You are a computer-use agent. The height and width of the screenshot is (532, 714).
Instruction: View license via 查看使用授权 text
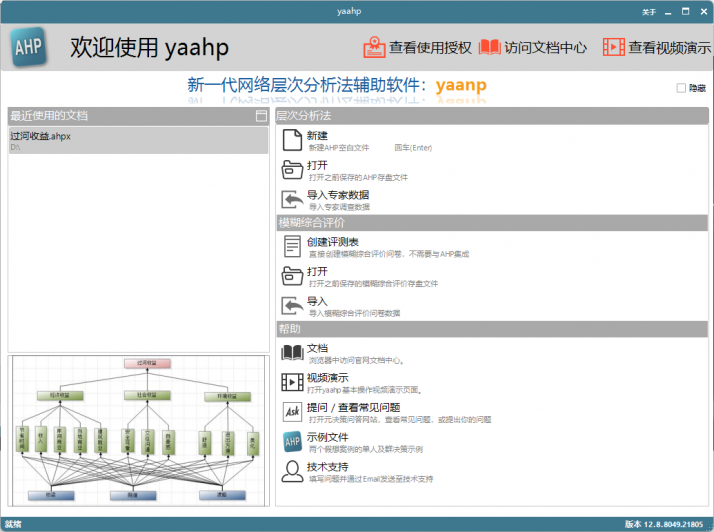click(x=430, y=47)
